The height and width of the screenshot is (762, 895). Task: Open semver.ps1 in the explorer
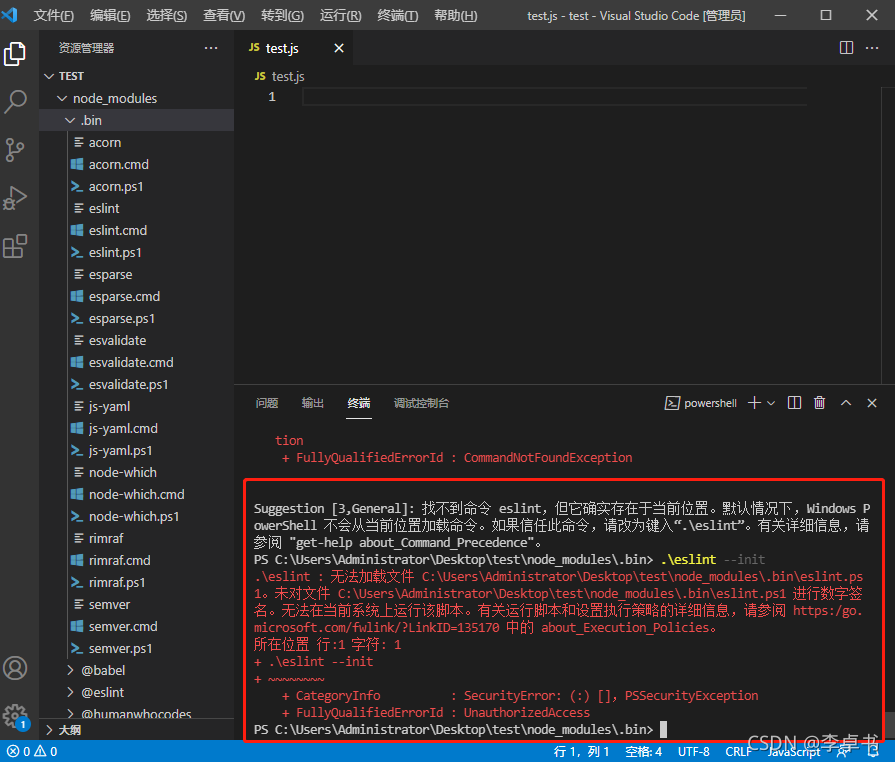(x=137, y=648)
